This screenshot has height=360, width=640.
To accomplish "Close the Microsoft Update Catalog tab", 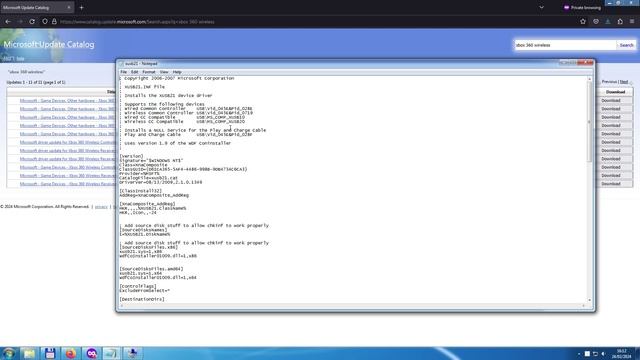I will (x=69, y=7).
